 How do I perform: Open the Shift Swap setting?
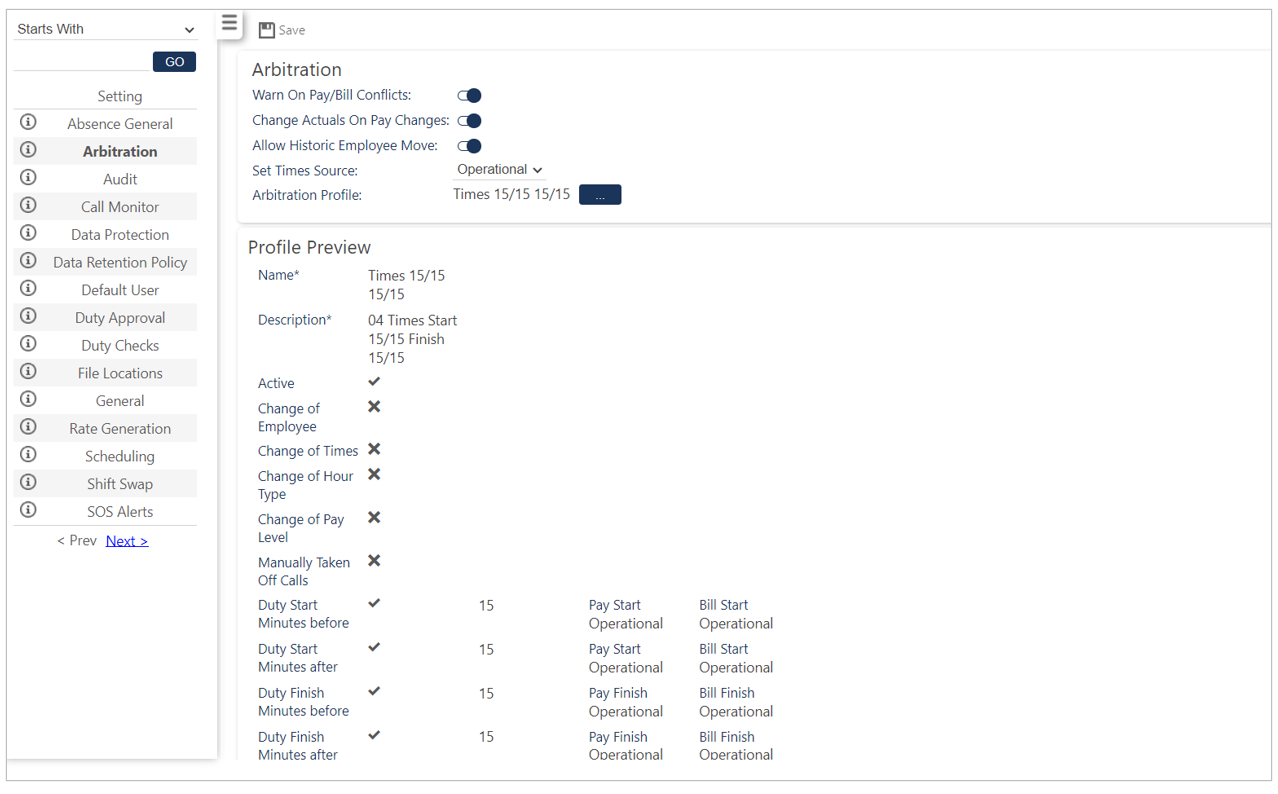[x=120, y=484]
